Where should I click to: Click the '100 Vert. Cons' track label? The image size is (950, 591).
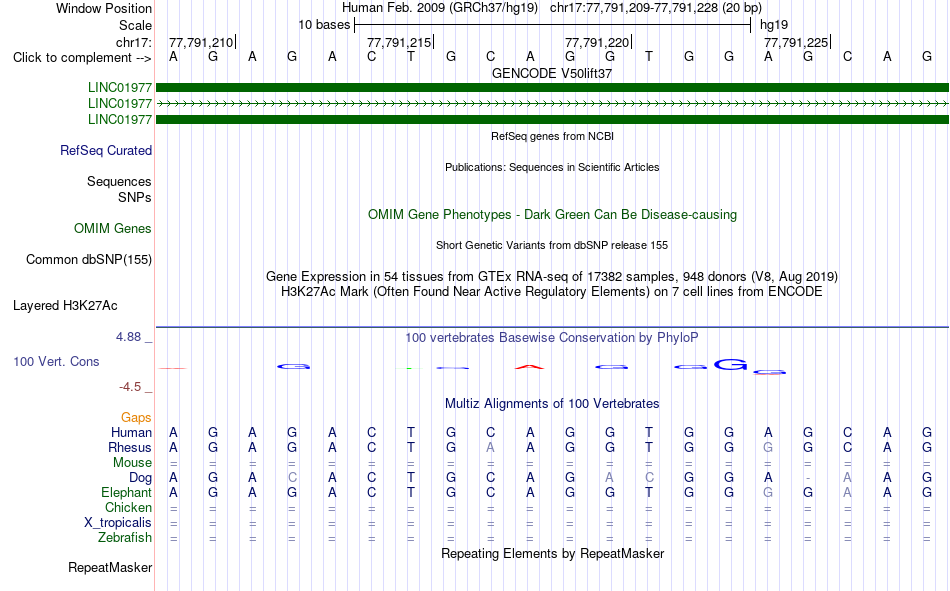tap(56, 361)
